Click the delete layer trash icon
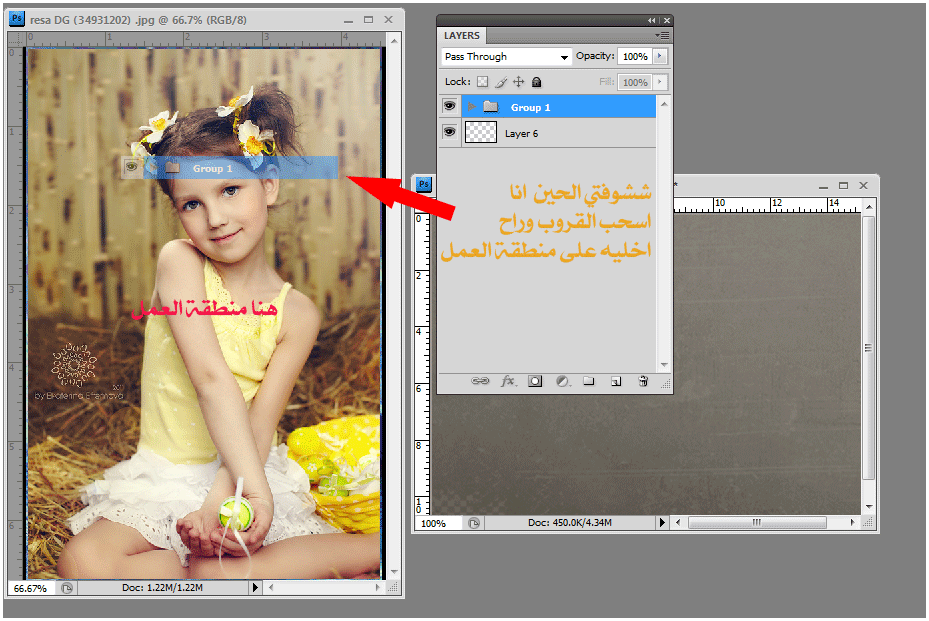Image resolution: width=929 pixels, height=621 pixels. (x=643, y=381)
